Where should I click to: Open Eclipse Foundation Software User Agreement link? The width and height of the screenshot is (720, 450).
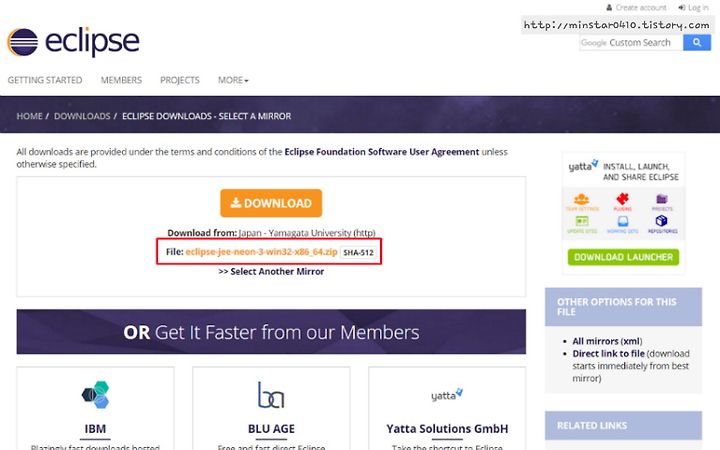click(382, 152)
